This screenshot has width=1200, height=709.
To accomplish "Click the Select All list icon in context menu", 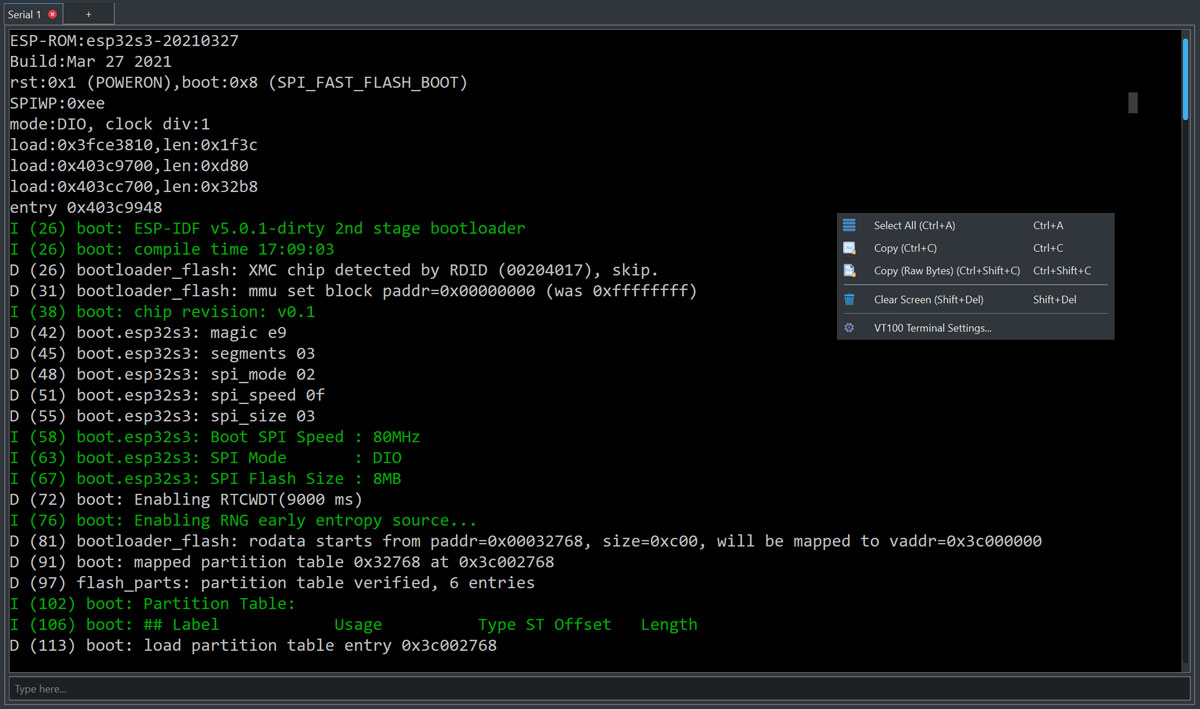I will (x=851, y=225).
